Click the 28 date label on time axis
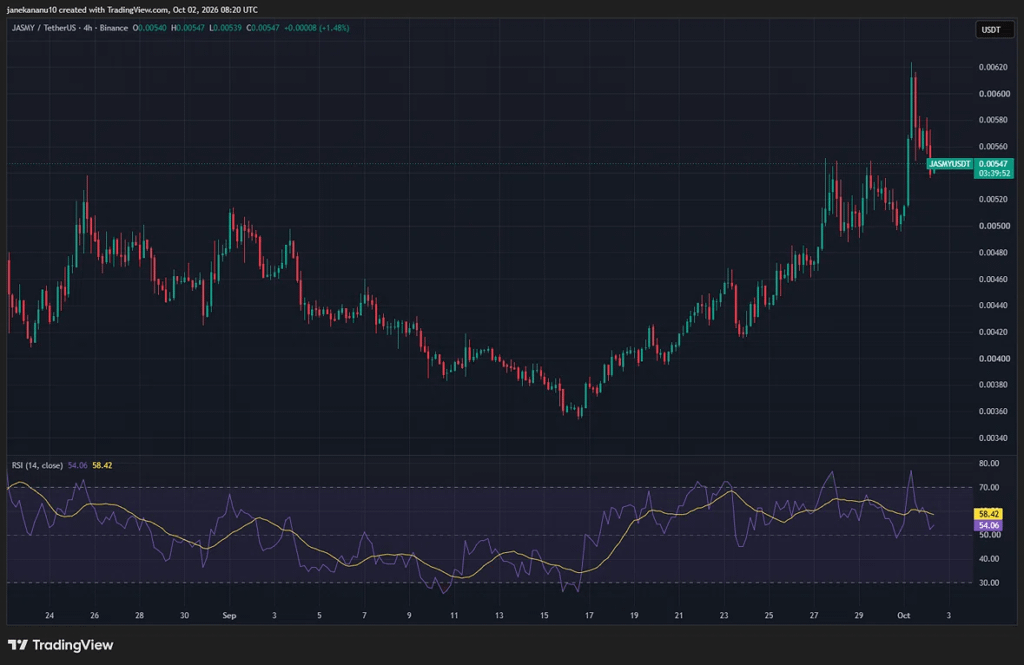Viewport: 1024px width, 665px height. tap(139, 615)
